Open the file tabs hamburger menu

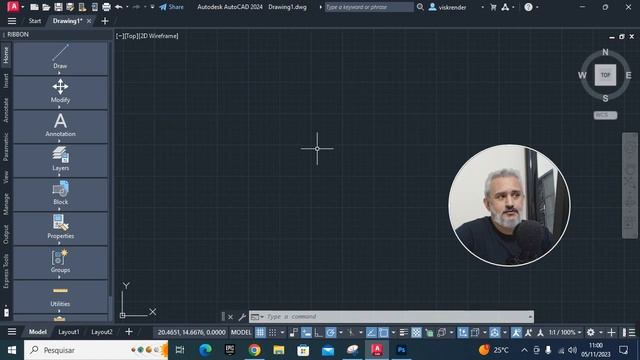pos(12,21)
